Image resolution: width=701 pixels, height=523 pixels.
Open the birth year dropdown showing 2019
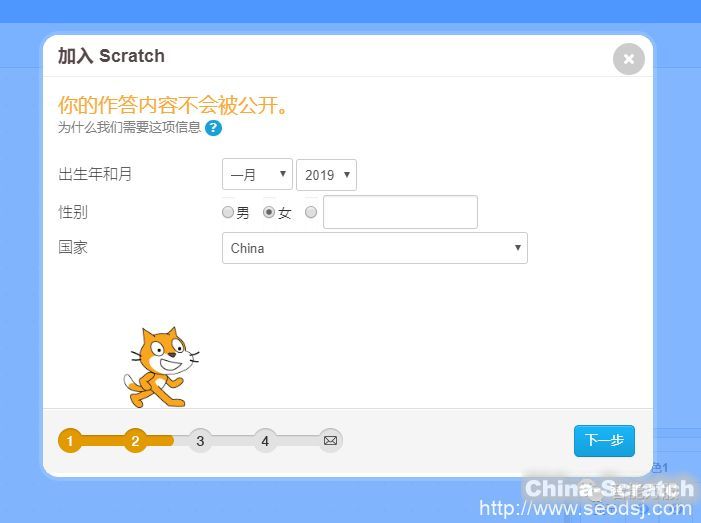tap(326, 175)
